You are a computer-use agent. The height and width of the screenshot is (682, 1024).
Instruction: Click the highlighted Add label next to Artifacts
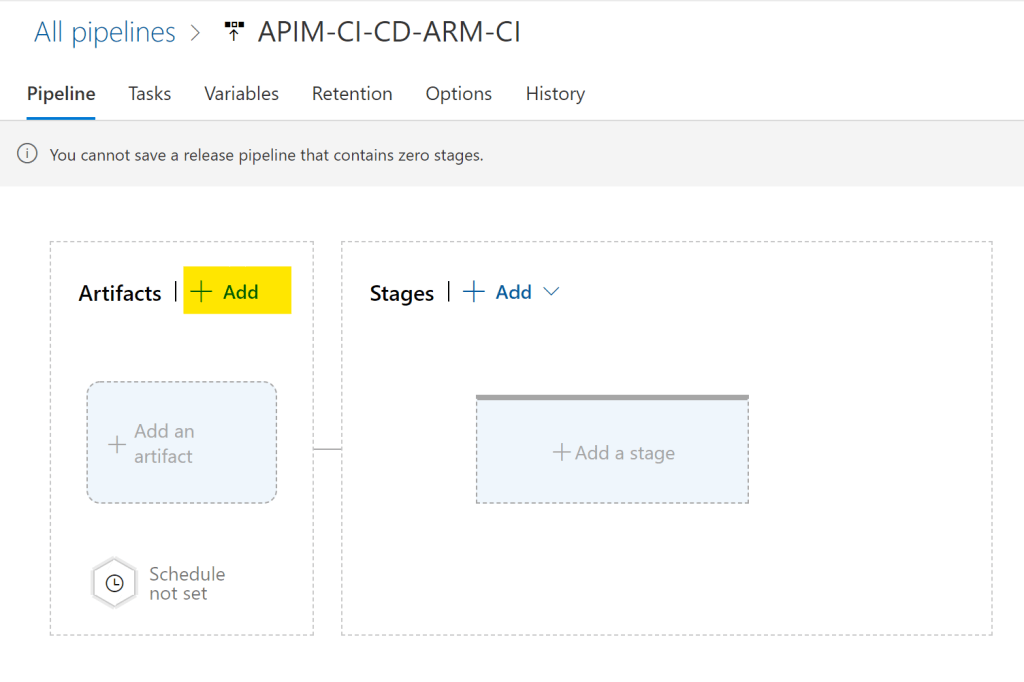241,292
